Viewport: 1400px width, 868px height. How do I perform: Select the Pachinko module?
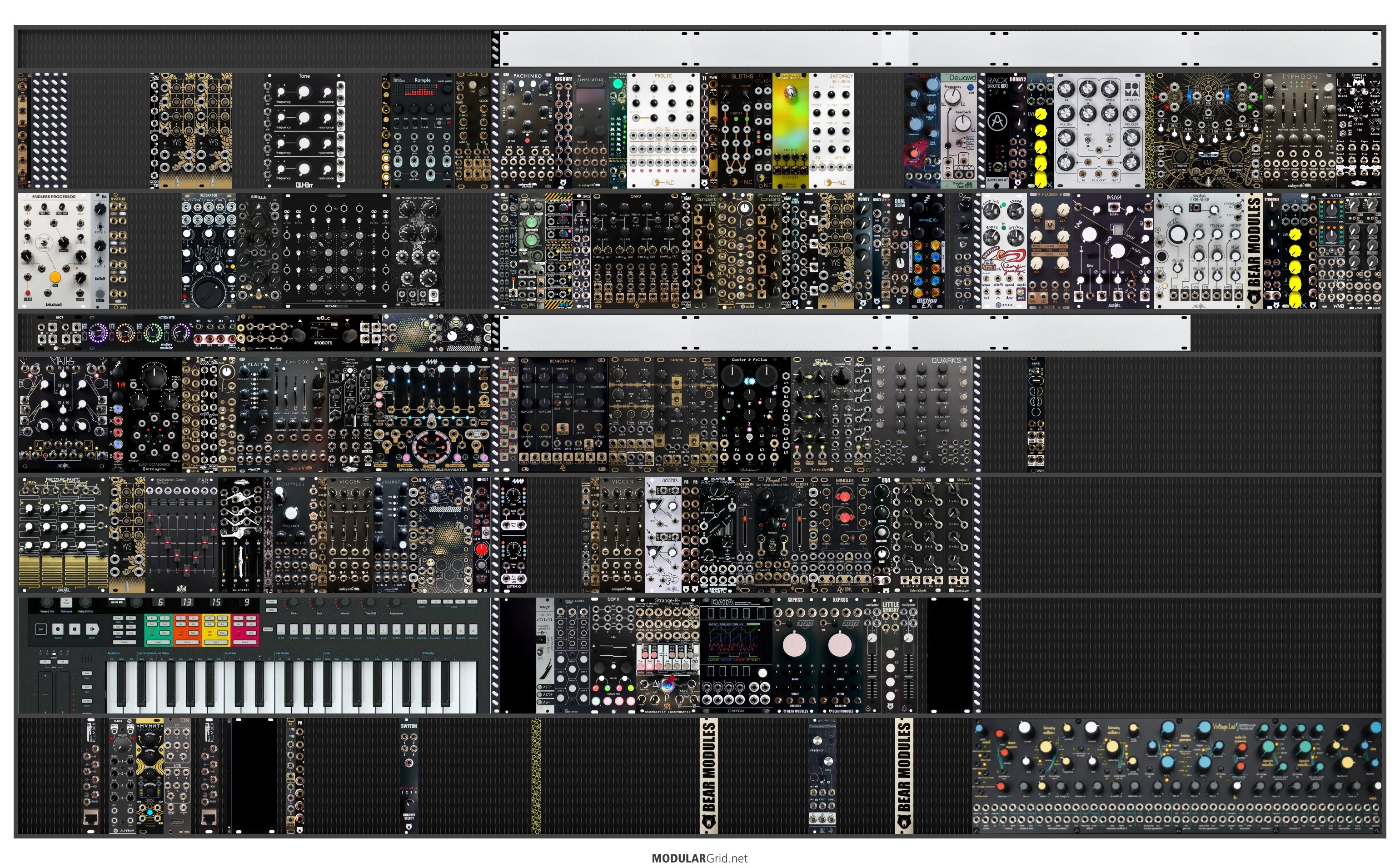(x=527, y=130)
